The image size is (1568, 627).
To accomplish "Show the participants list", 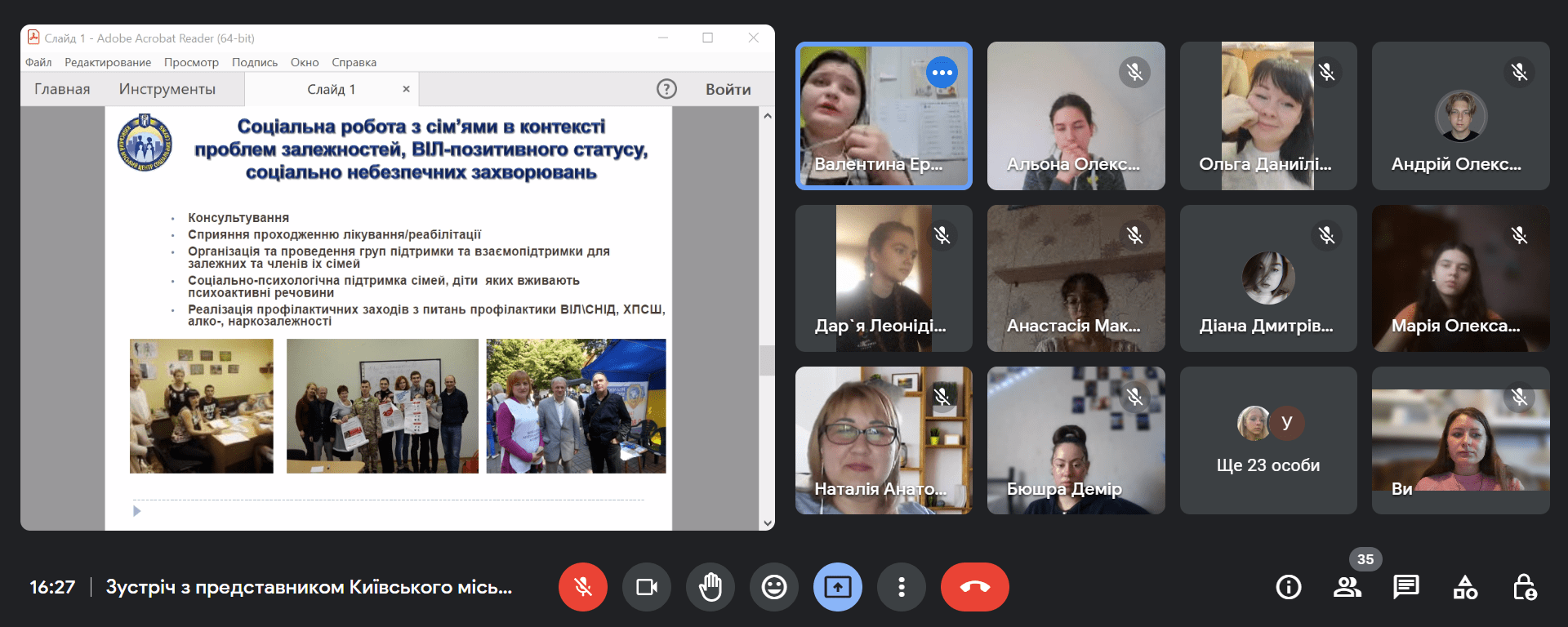I will tap(1347, 587).
